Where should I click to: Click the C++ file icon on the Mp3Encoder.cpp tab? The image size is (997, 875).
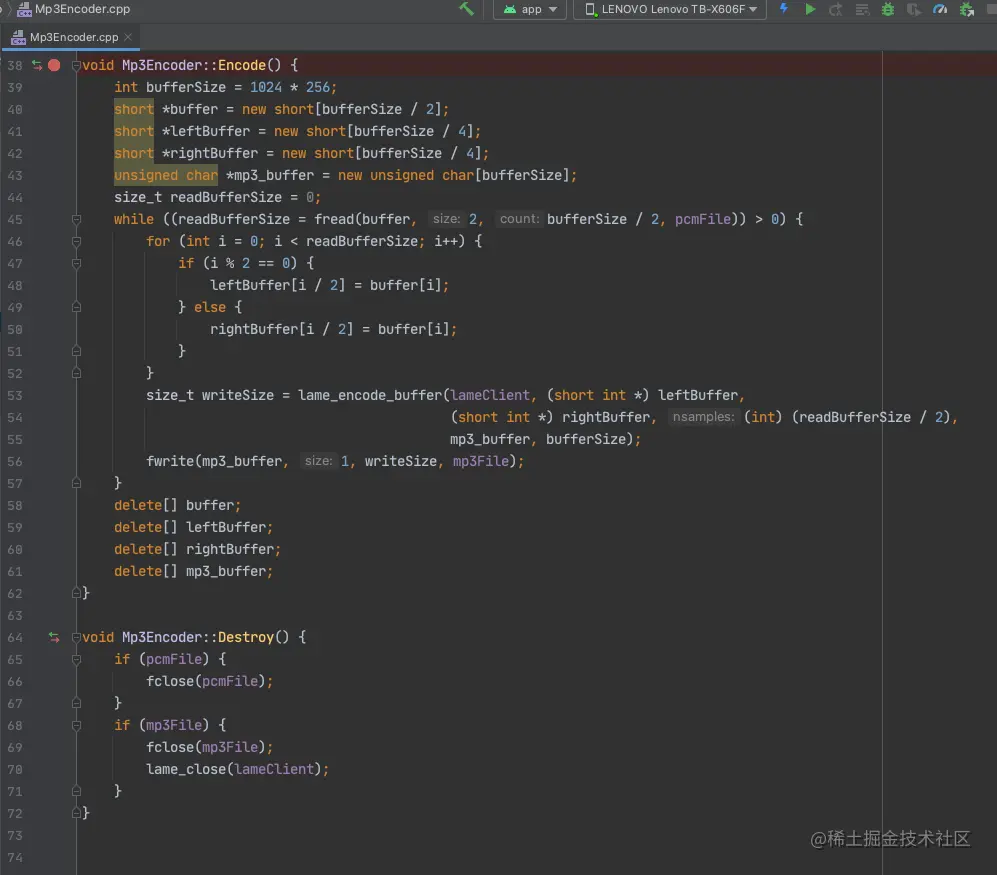(18, 38)
